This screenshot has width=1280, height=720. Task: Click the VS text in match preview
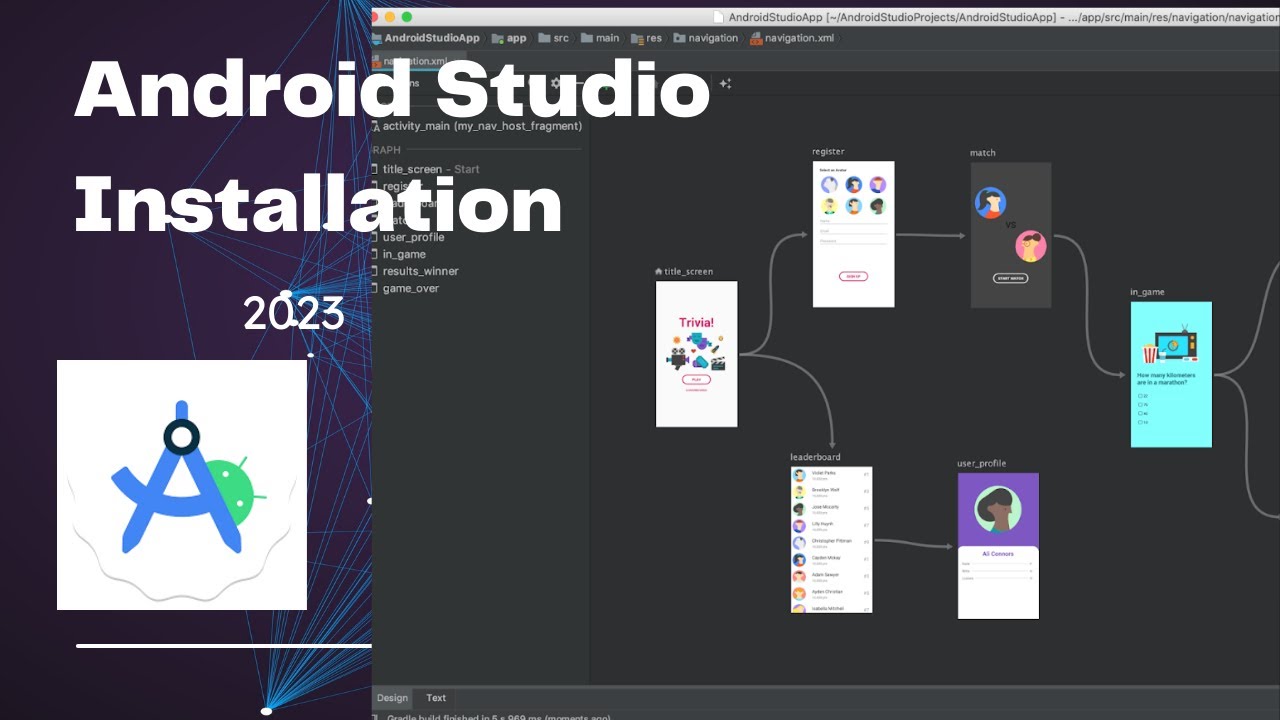click(x=1010, y=224)
